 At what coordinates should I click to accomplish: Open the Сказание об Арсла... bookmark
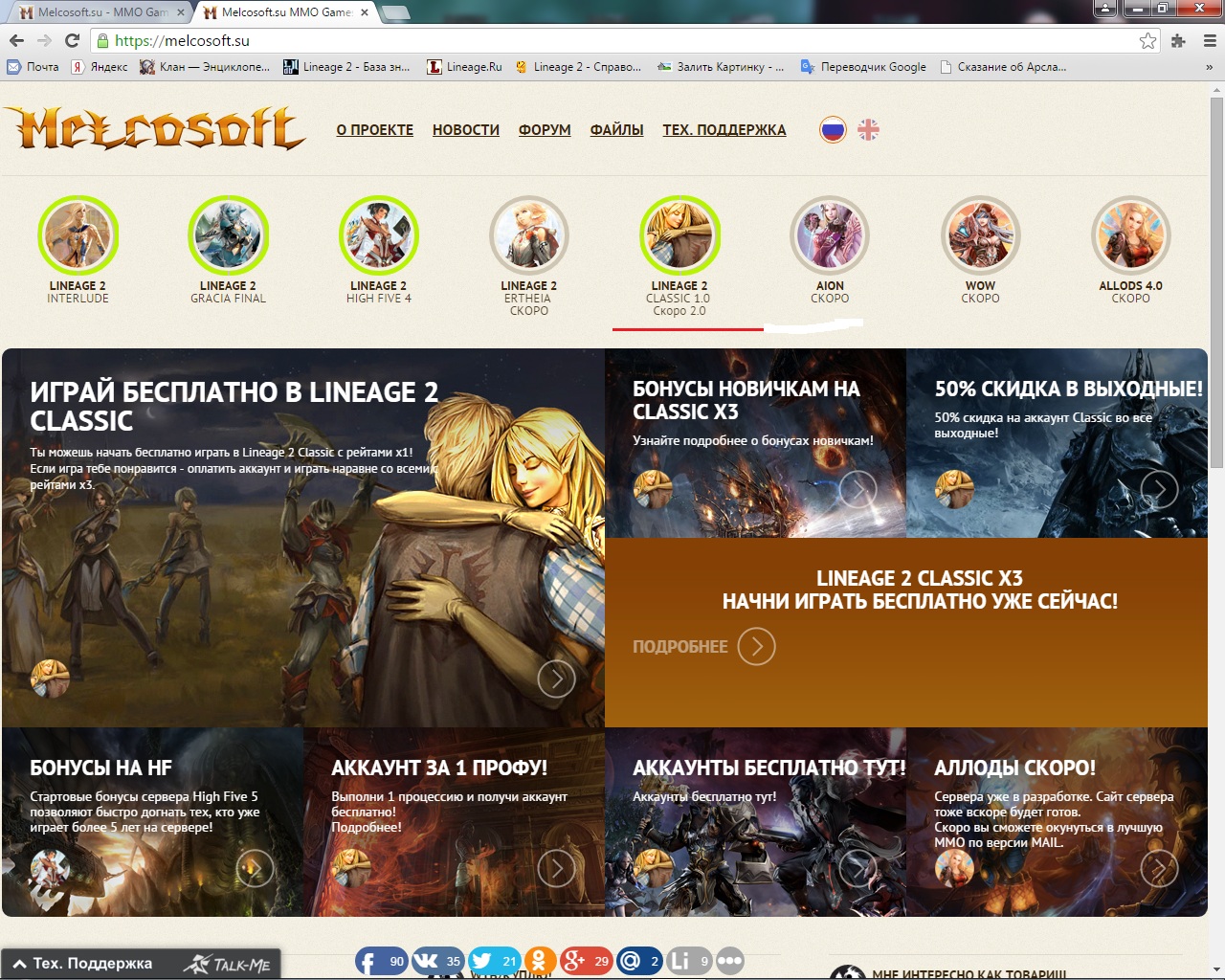[x=1003, y=67]
